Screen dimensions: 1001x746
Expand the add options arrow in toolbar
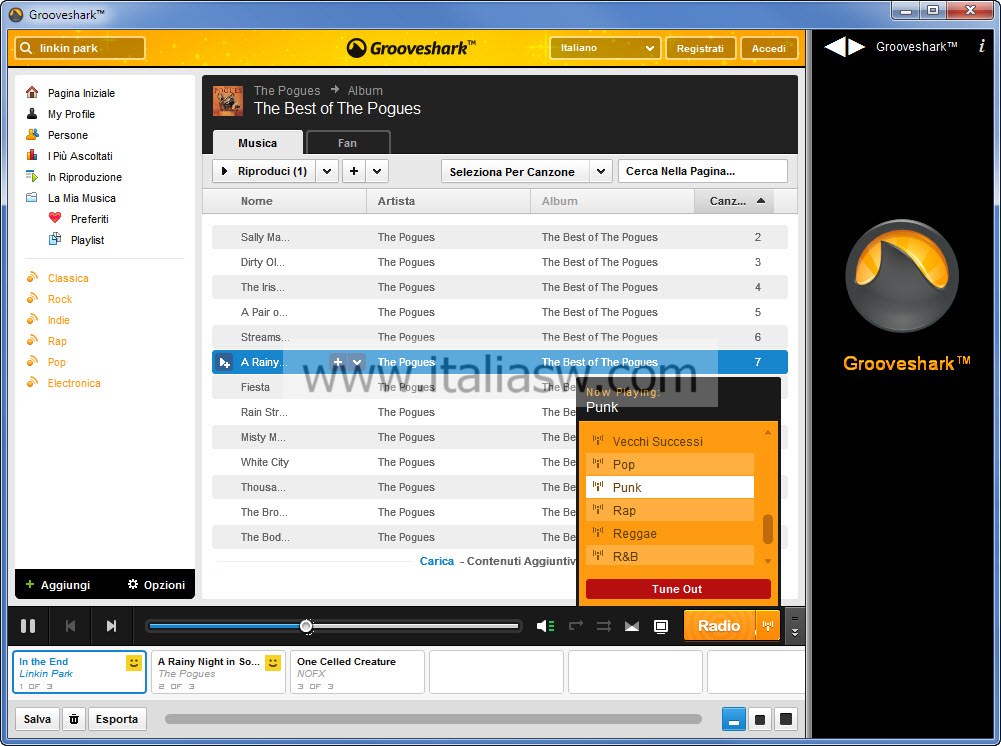[377, 171]
